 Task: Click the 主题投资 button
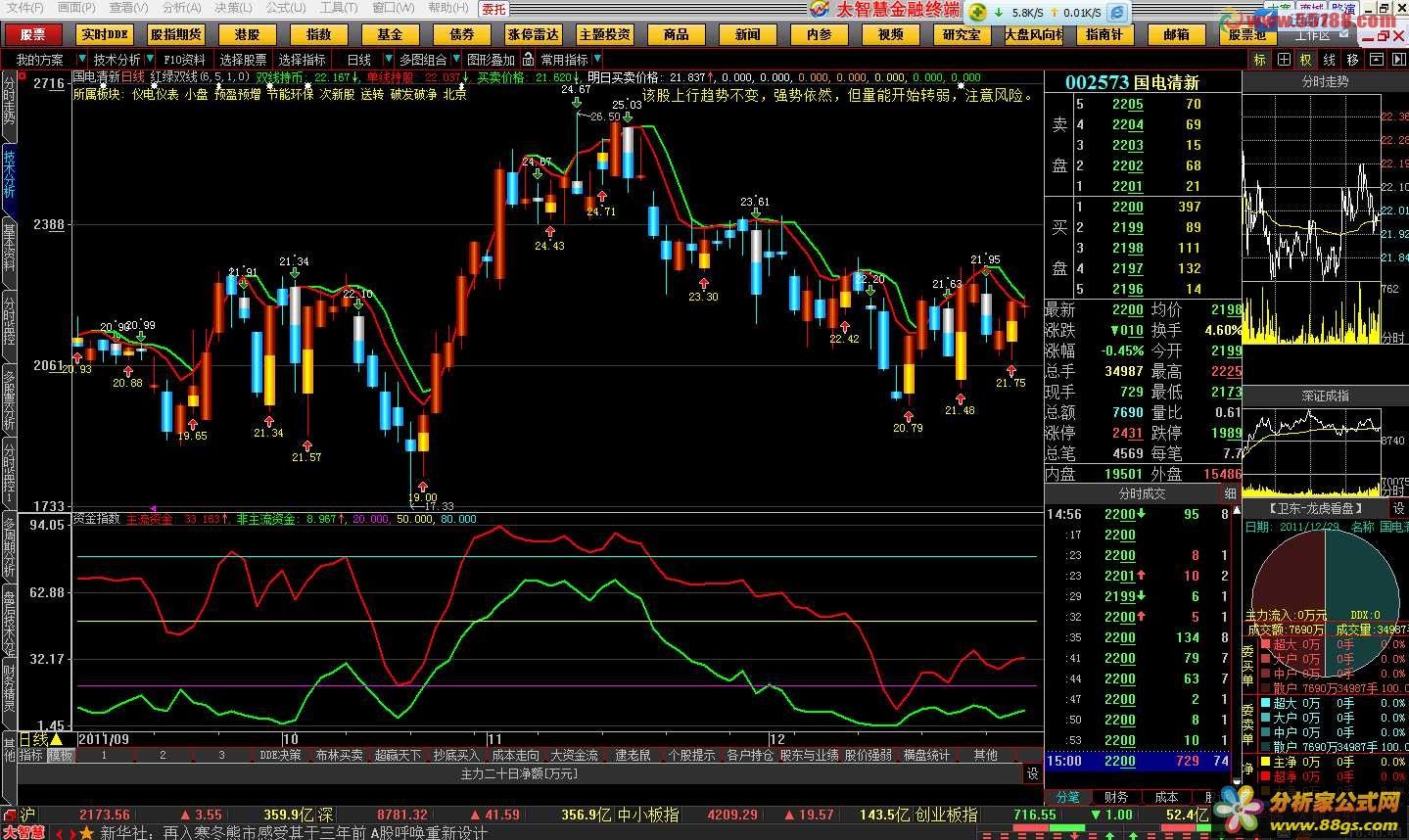(604, 34)
